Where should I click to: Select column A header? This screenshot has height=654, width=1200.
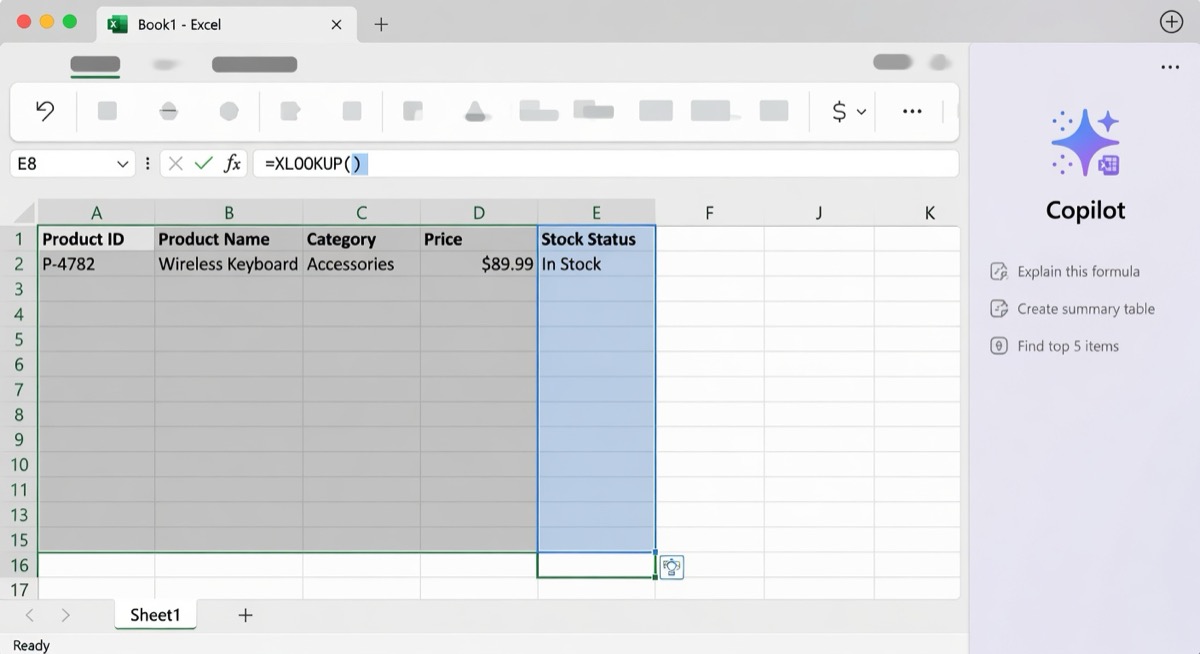pyautogui.click(x=96, y=212)
